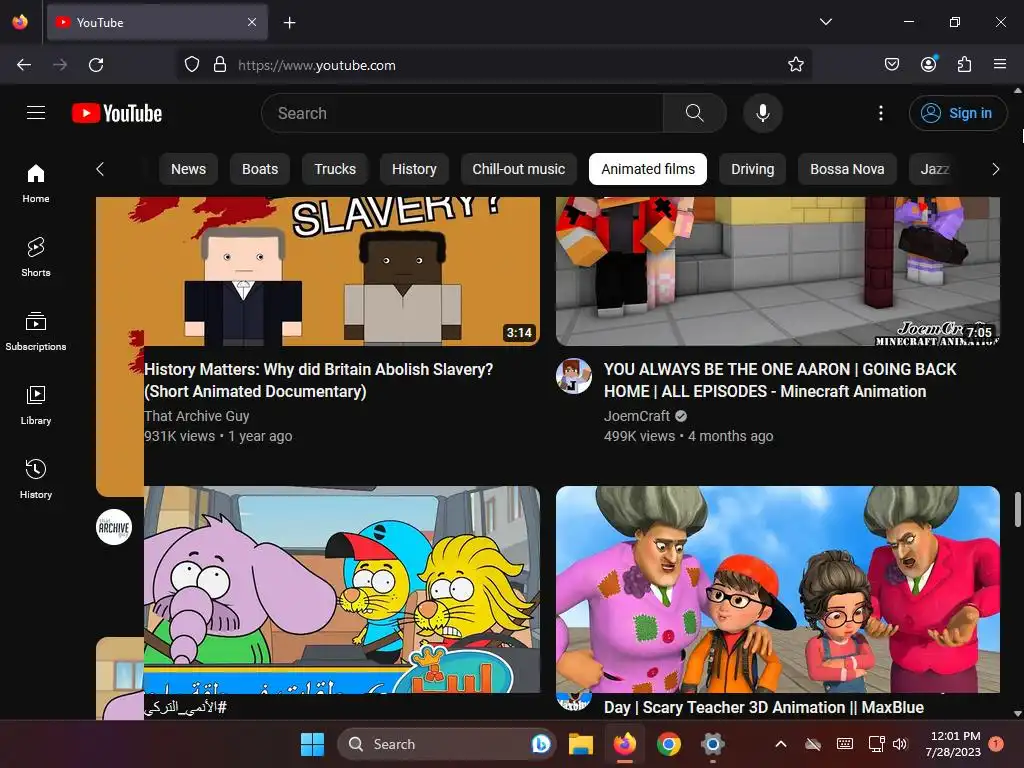
Task: Click the YouTube logo
Action: coord(117,113)
